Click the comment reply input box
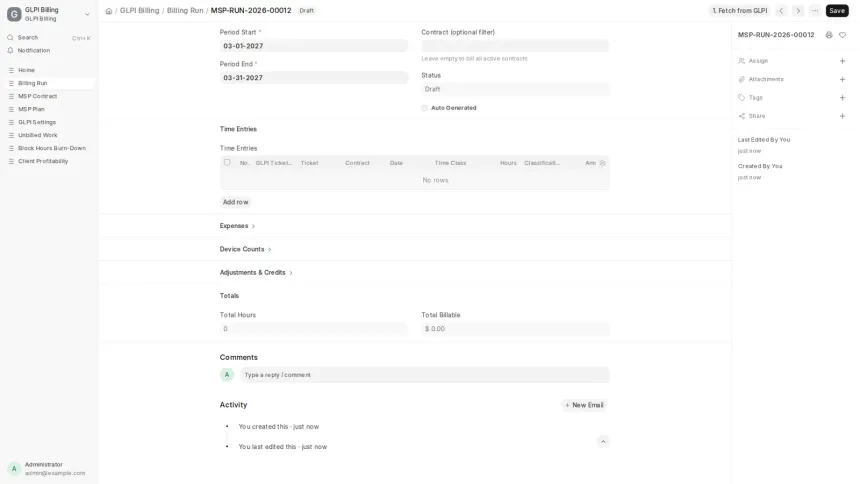 pyautogui.click(x=425, y=375)
